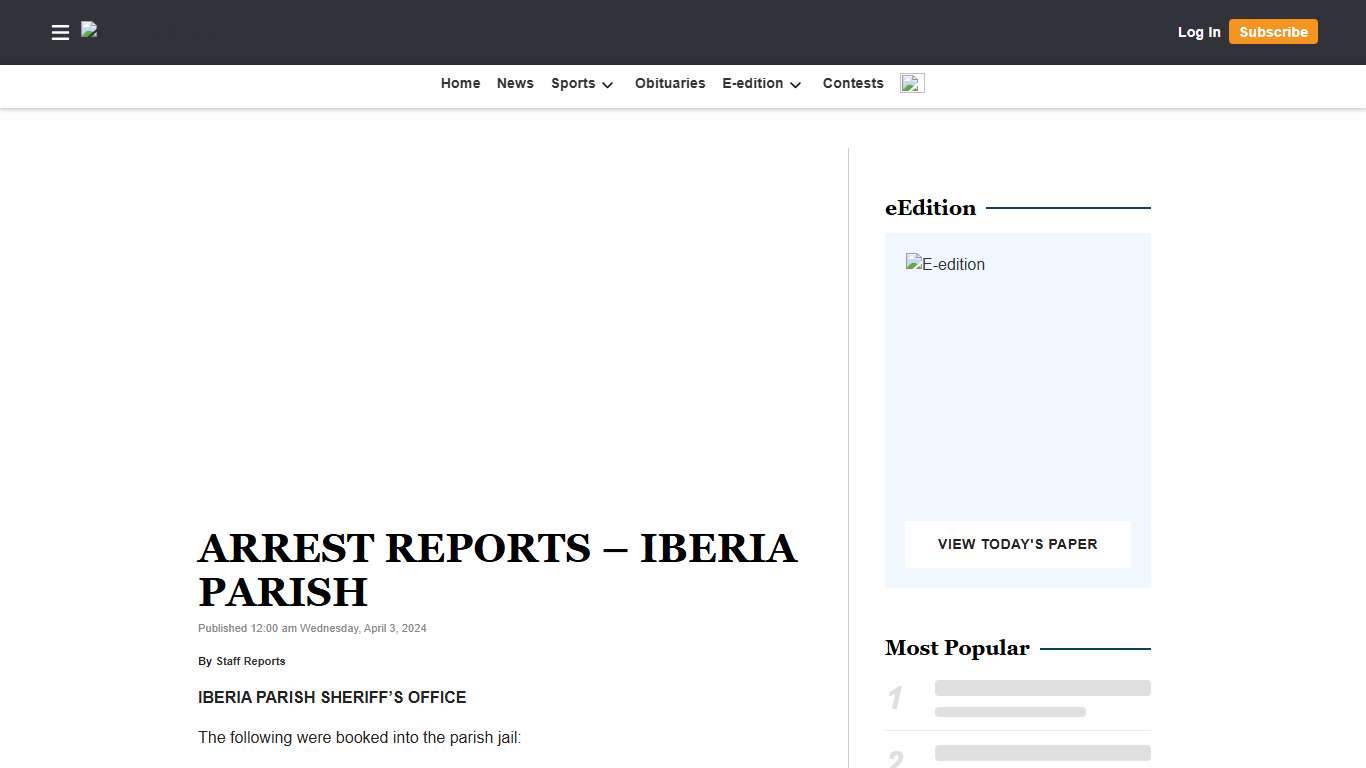
Task: Go to the News section
Action: tap(515, 83)
